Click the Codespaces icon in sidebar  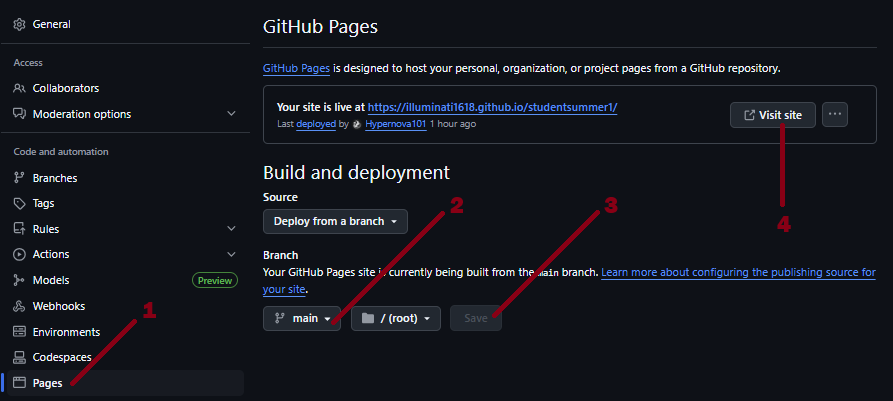19,357
